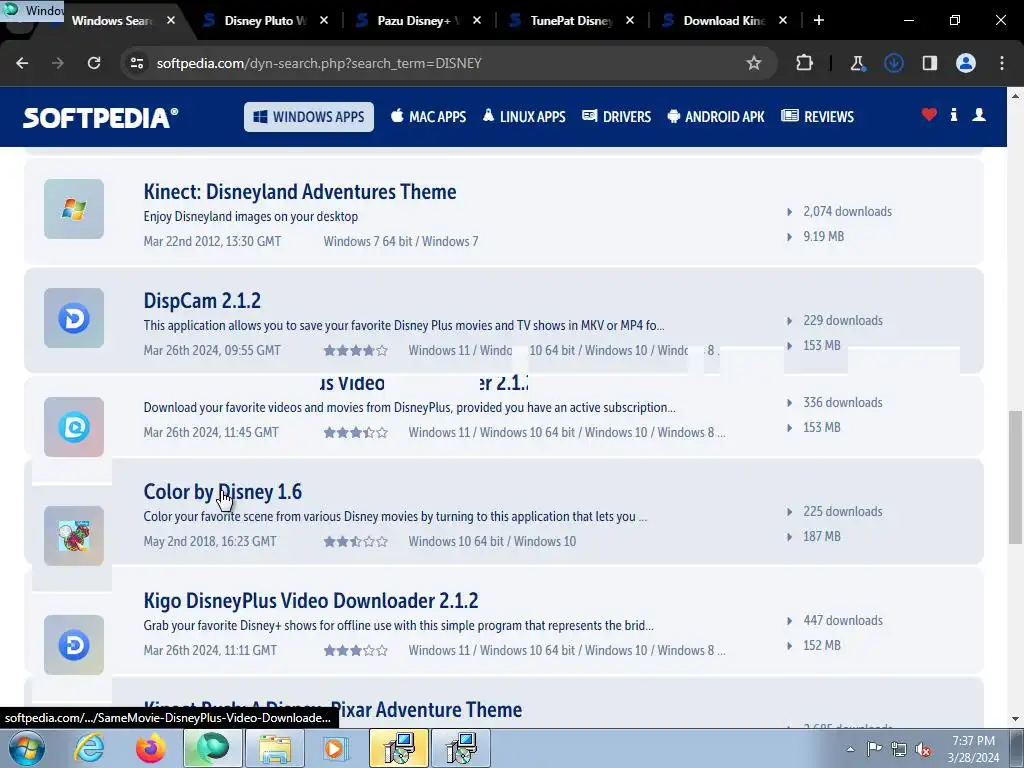Click the '225 downloads' text
Image resolution: width=1024 pixels, height=768 pixels.
point(842,511)
